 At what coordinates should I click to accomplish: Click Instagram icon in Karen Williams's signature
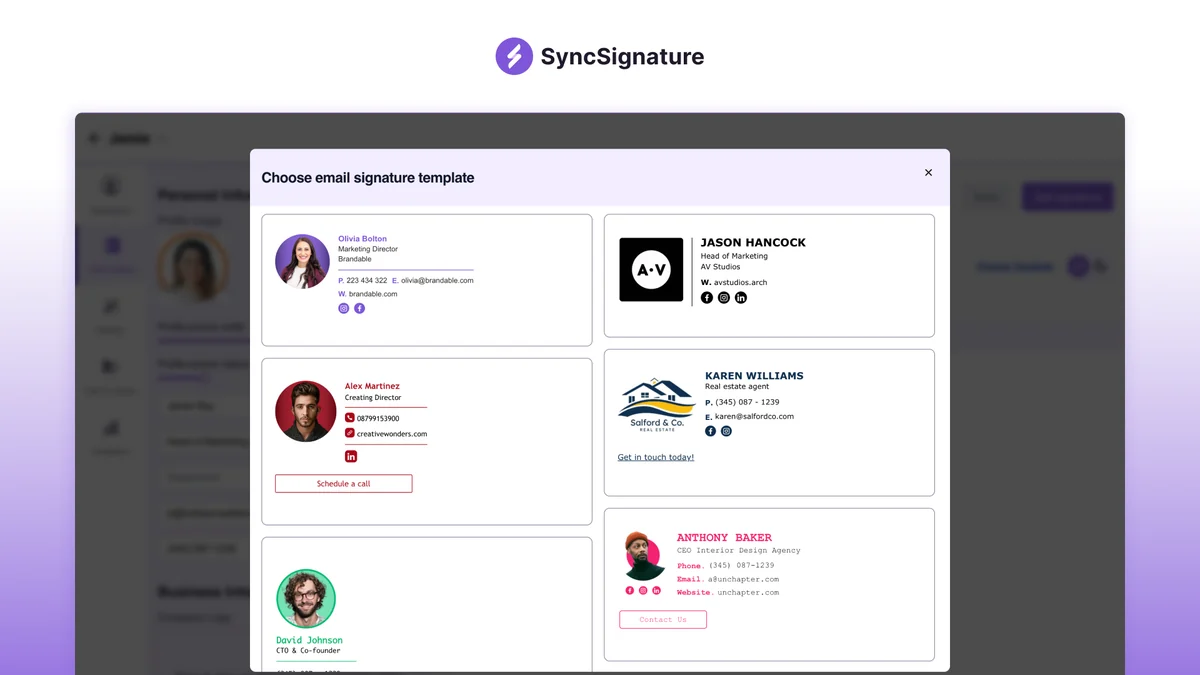(726, 431)
